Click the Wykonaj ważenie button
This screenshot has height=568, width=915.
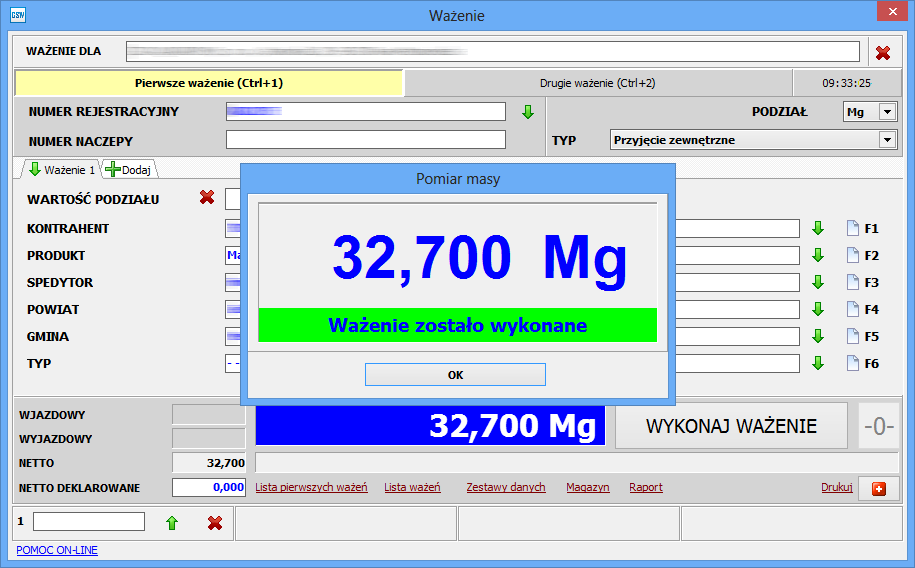731,426
